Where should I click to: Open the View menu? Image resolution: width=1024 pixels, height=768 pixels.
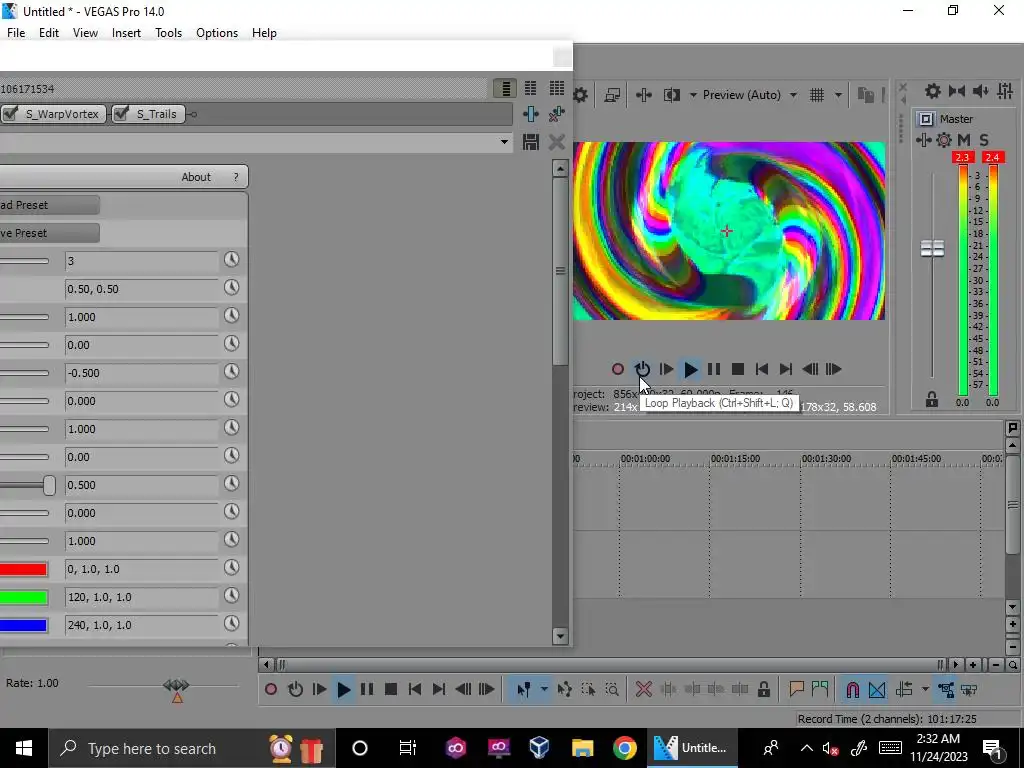click(85, 33)
